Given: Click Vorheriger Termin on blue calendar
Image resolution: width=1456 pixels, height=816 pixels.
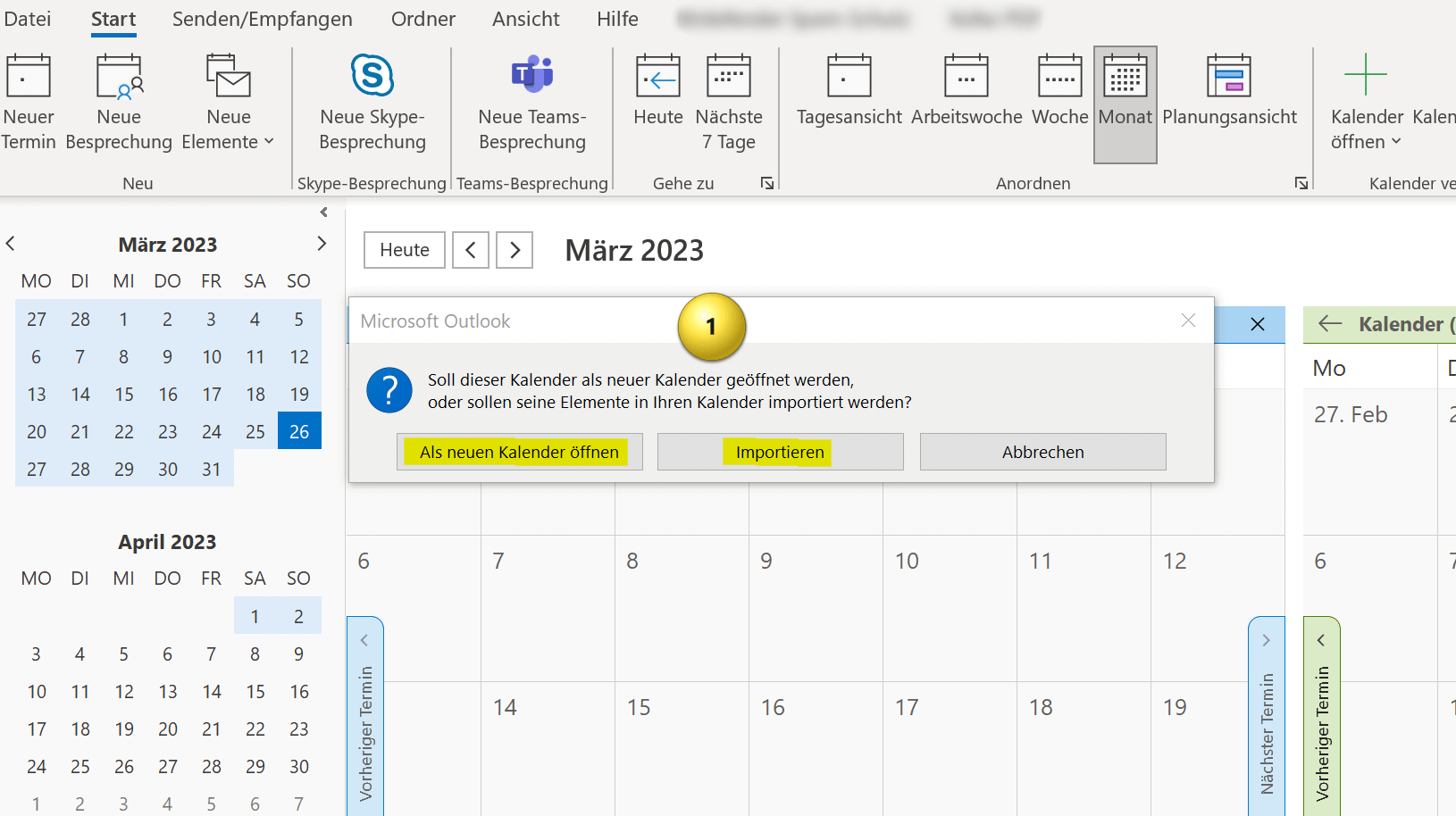Looking at the screenshot, I should point(365,716).
